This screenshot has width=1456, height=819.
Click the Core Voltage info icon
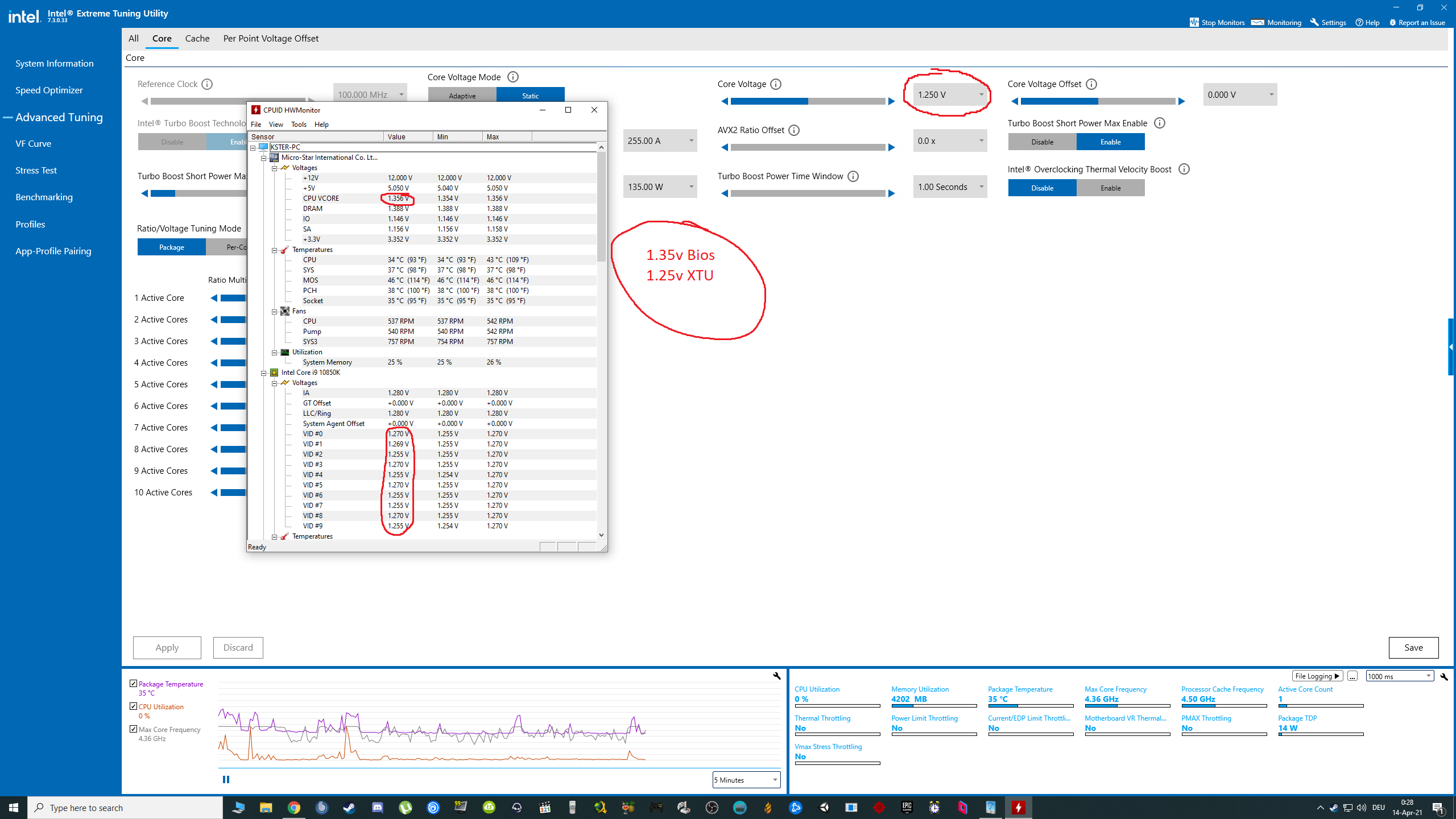[776, 84]
